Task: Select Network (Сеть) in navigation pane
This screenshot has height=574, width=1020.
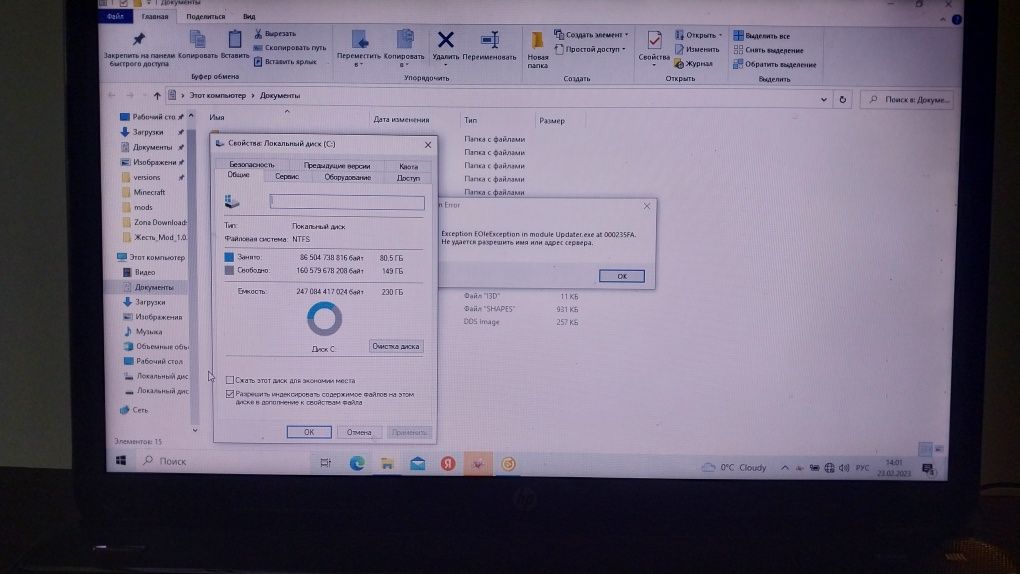Action: [x=135, y=410]
